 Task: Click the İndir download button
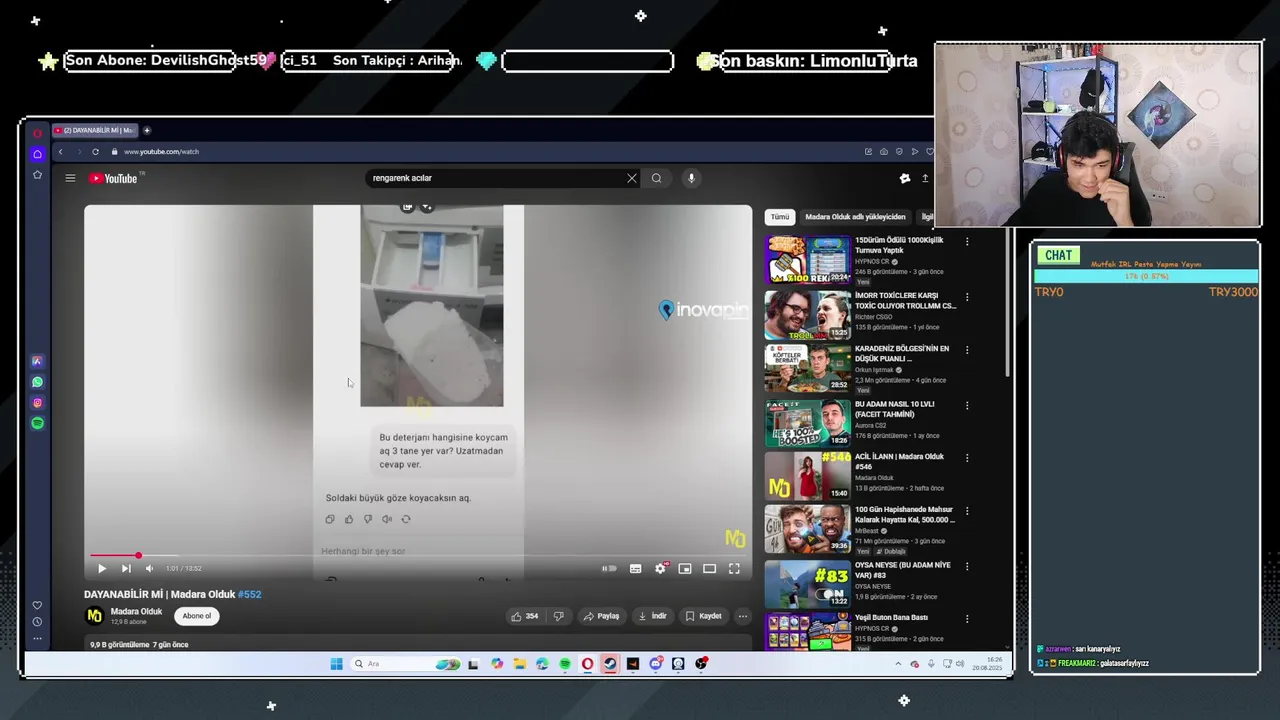click(653, 616)
